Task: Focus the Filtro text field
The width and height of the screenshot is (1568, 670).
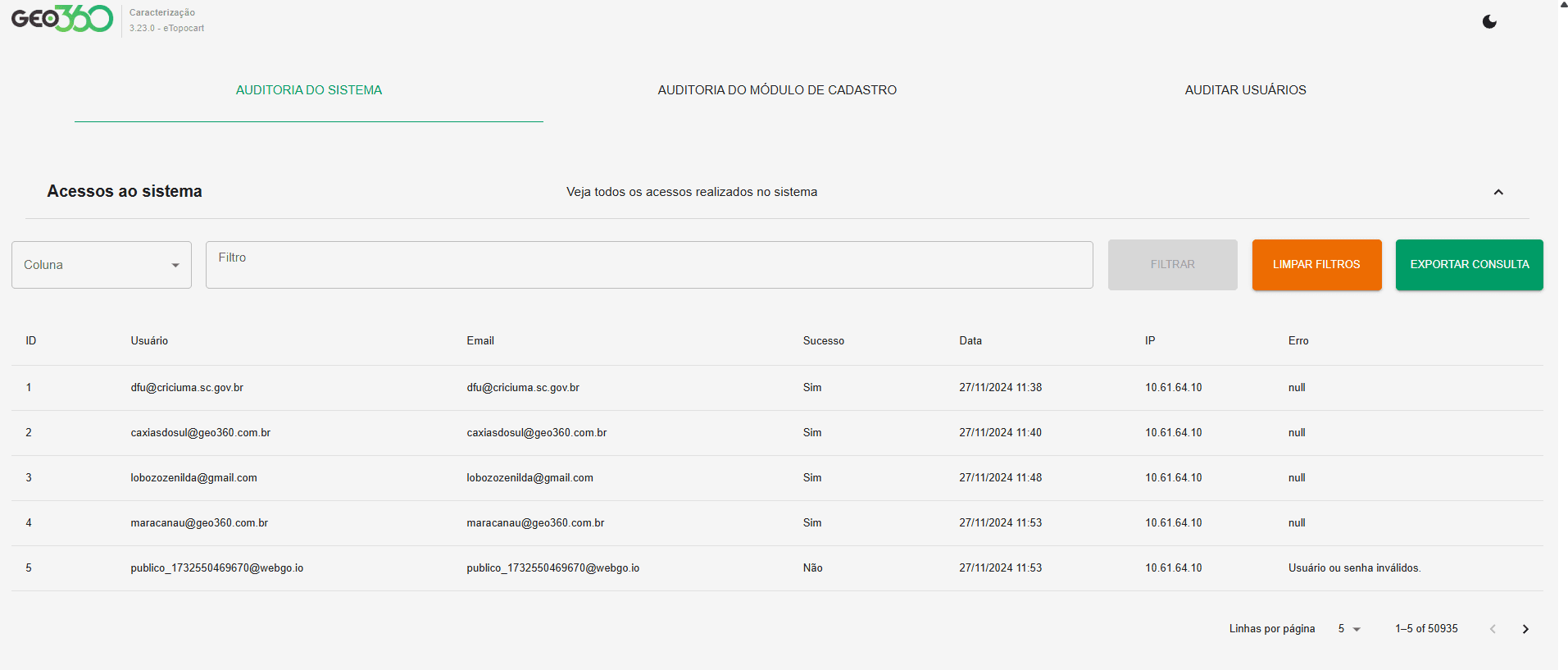Action: click(649, 265)
